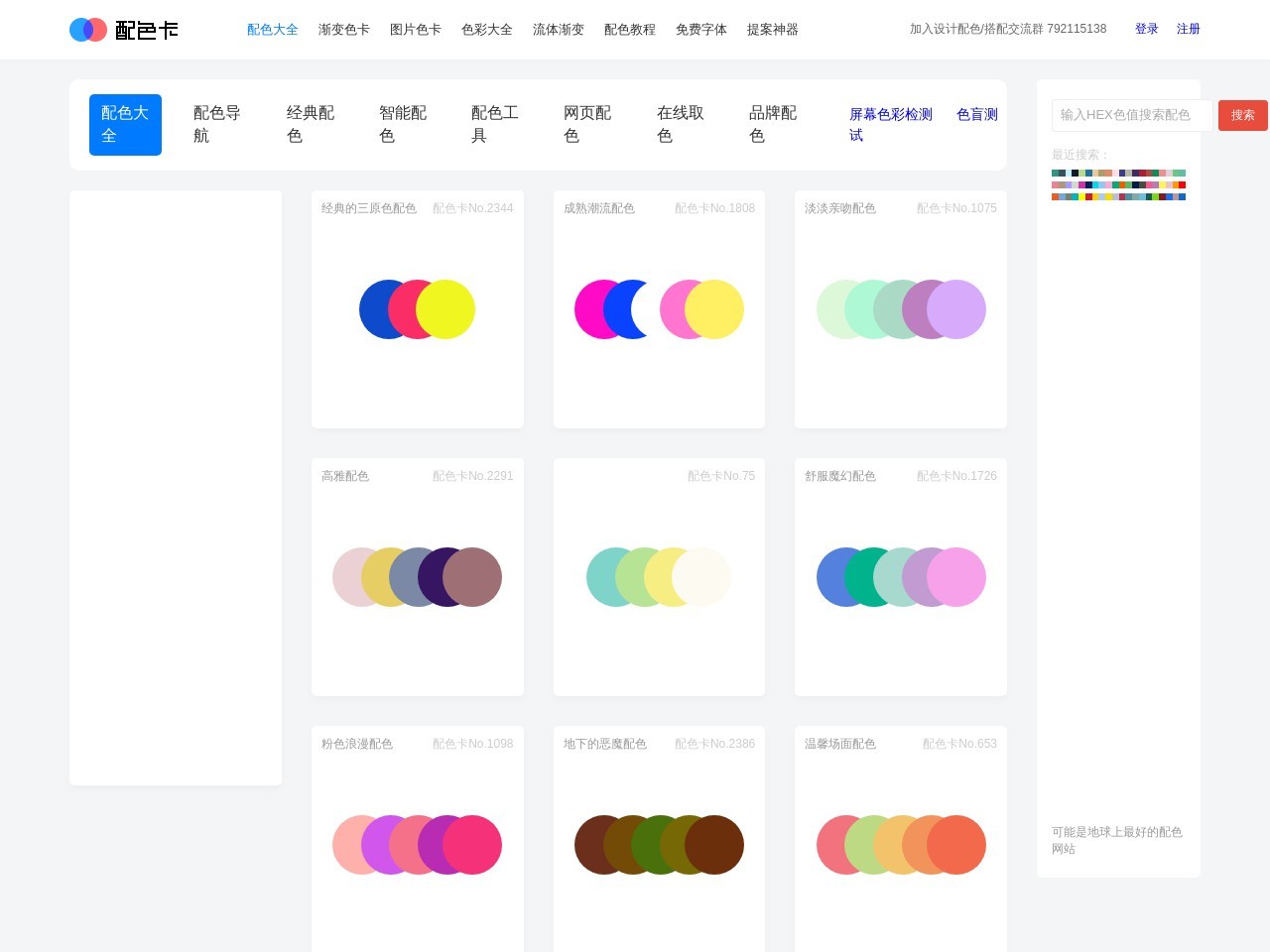Open 色彩大全 nav item
The height and width of the screenshot is (952, 1270).
[487, 30]
